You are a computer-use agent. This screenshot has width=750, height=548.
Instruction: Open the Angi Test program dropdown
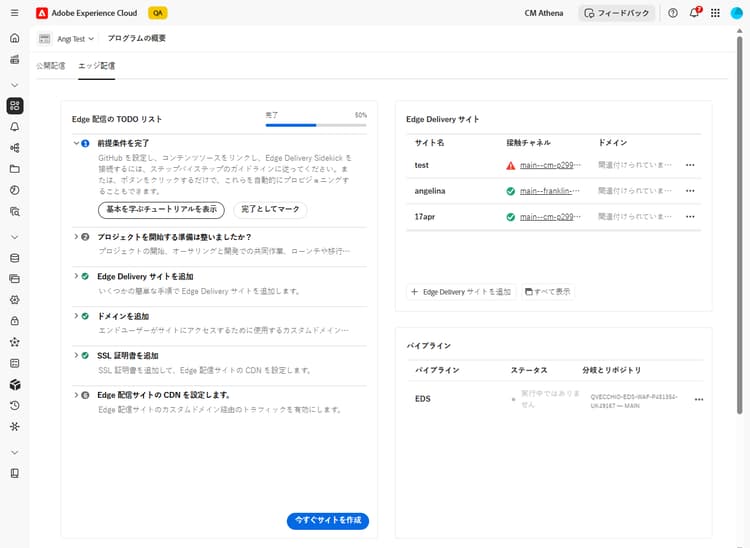[x=75, y=39]
